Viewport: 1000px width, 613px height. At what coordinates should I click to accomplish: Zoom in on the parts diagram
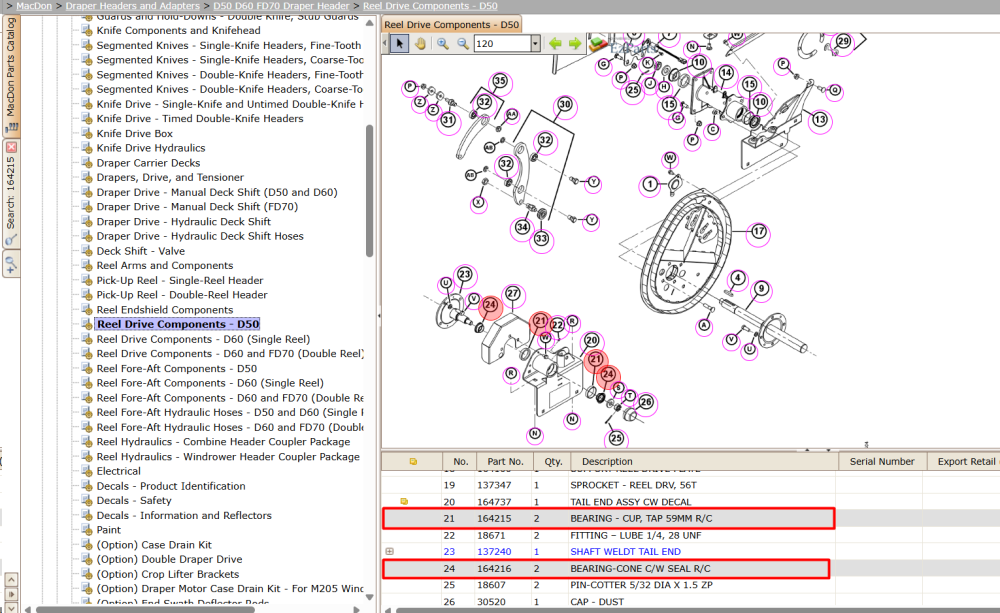[x=443, y=43]
